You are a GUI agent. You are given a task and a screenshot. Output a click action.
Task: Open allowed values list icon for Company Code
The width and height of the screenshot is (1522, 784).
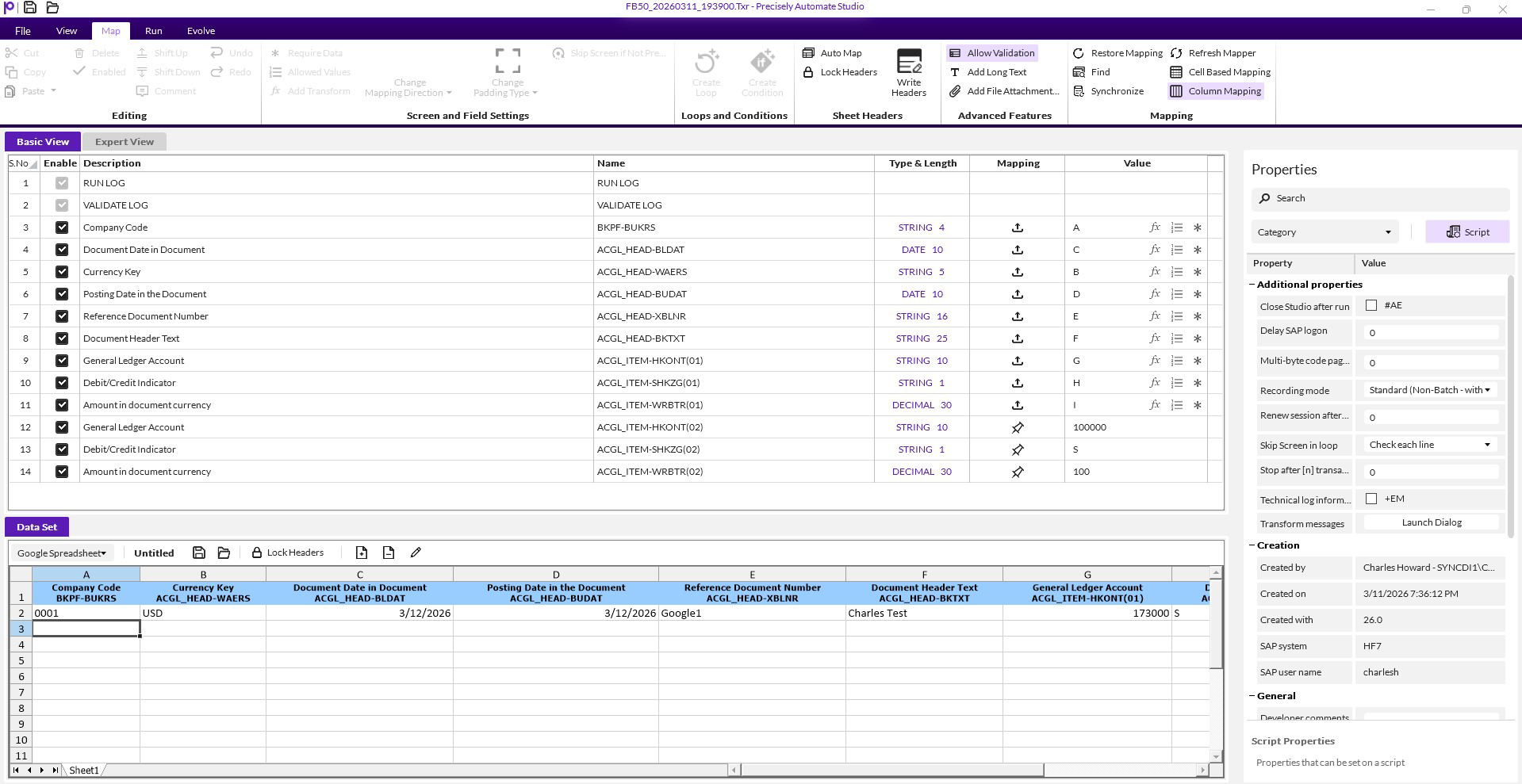coord(1177,228)
